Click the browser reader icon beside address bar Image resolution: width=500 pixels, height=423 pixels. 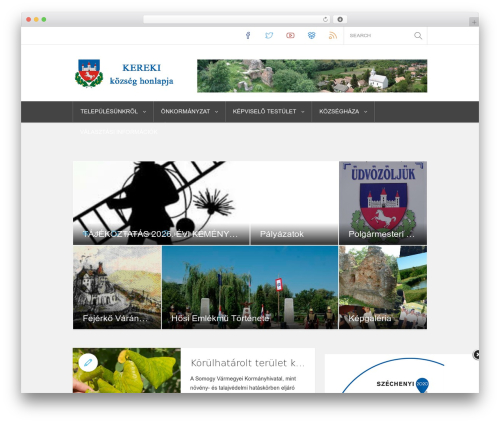pos(340,20)
